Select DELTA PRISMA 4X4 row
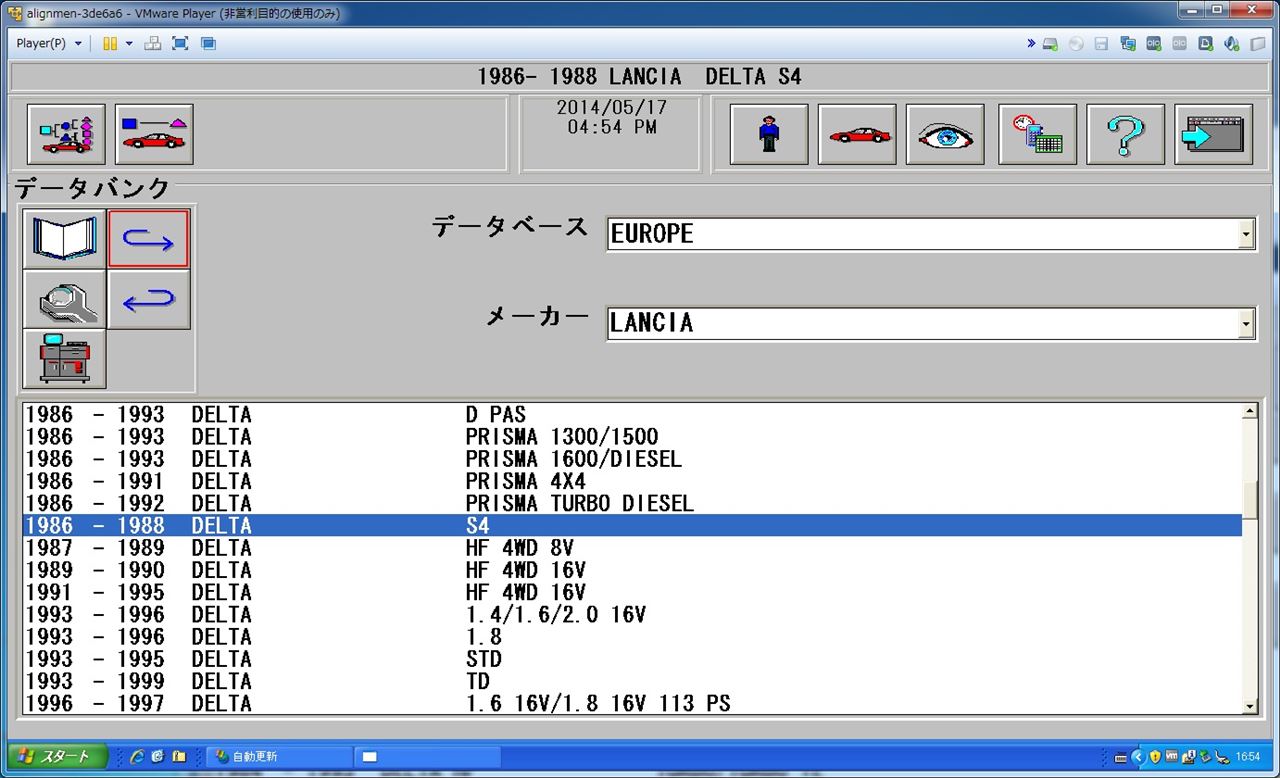The width and height of the screenshot is (1280, 778). (x=632, y=481)
